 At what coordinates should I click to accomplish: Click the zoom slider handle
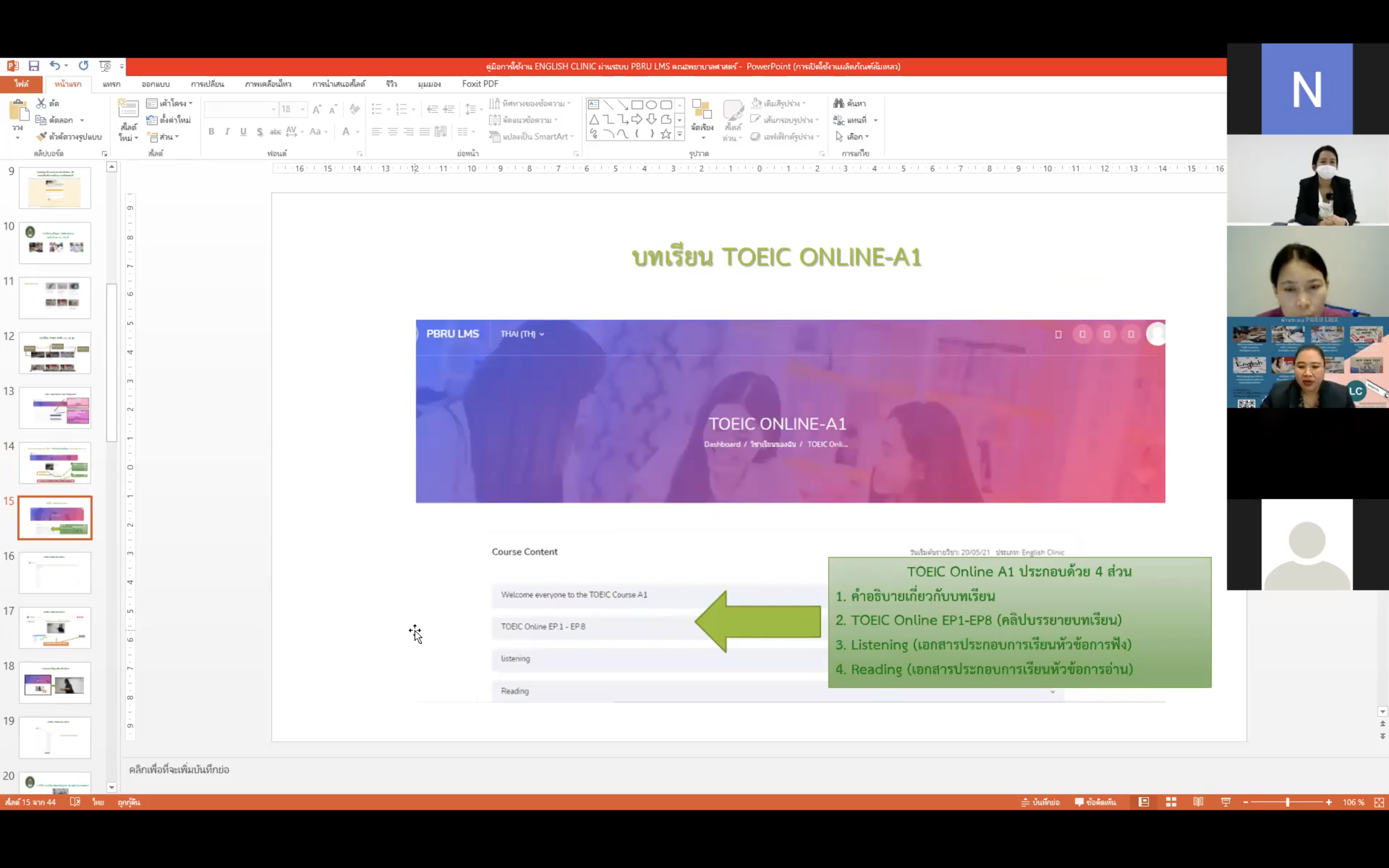coord(1287,802)
